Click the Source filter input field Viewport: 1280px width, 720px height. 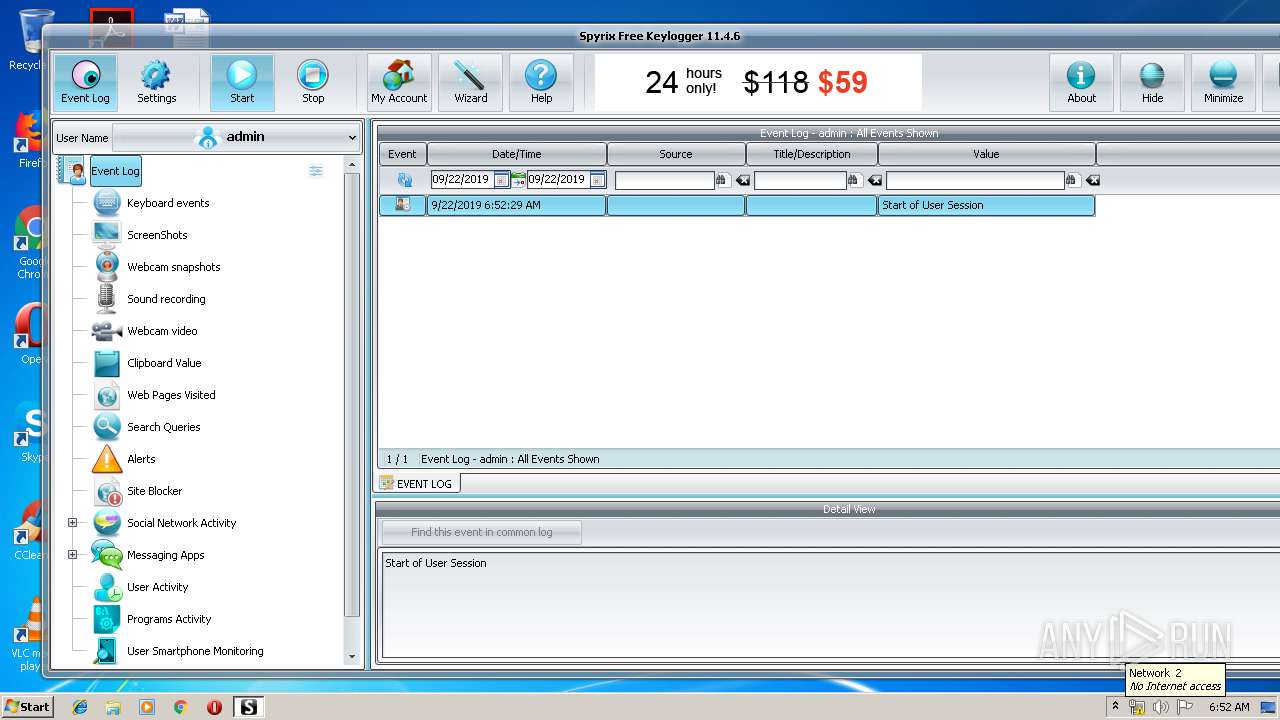pyautogui.click(x=664, y=180)
